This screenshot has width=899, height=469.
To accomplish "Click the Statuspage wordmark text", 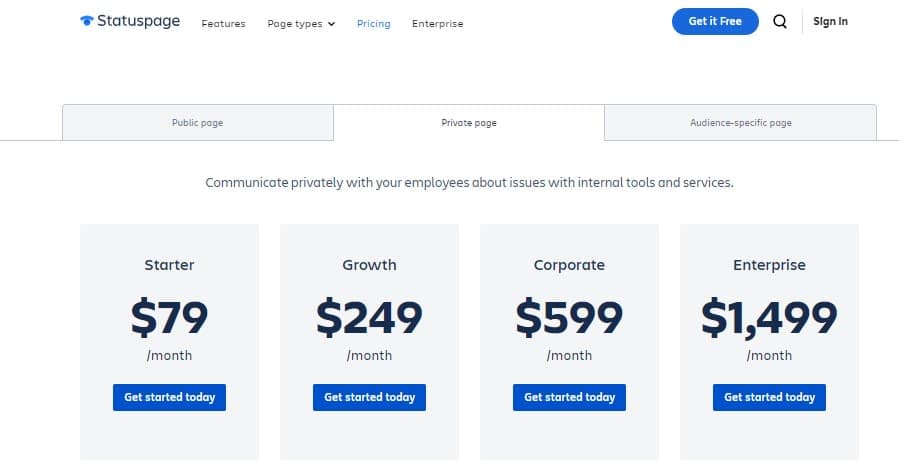I will click(x=138, y=21).
